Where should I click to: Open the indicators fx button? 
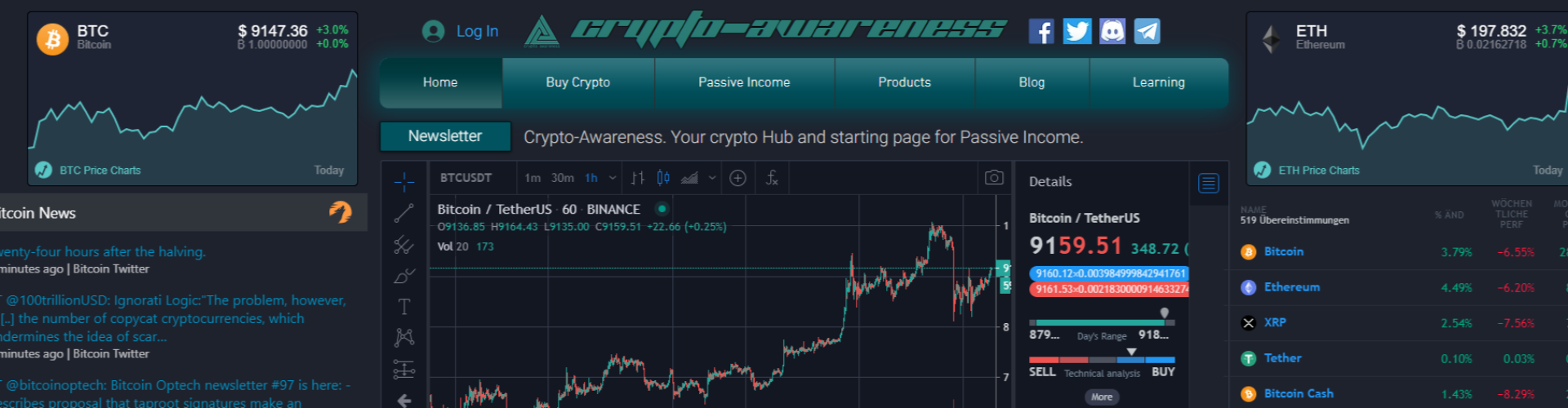click(x=772, y=178)
